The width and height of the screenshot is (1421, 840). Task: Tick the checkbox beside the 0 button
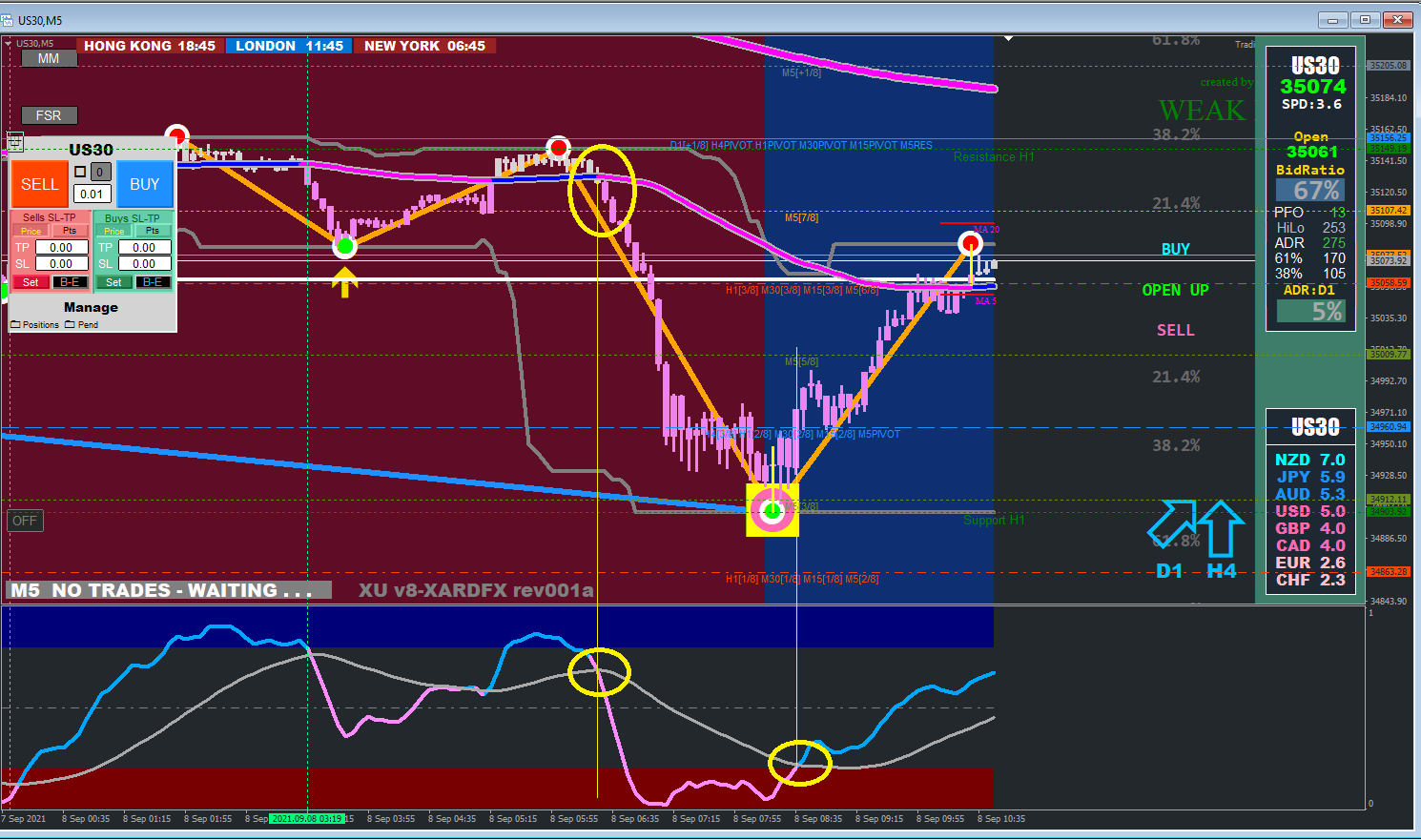80,172
